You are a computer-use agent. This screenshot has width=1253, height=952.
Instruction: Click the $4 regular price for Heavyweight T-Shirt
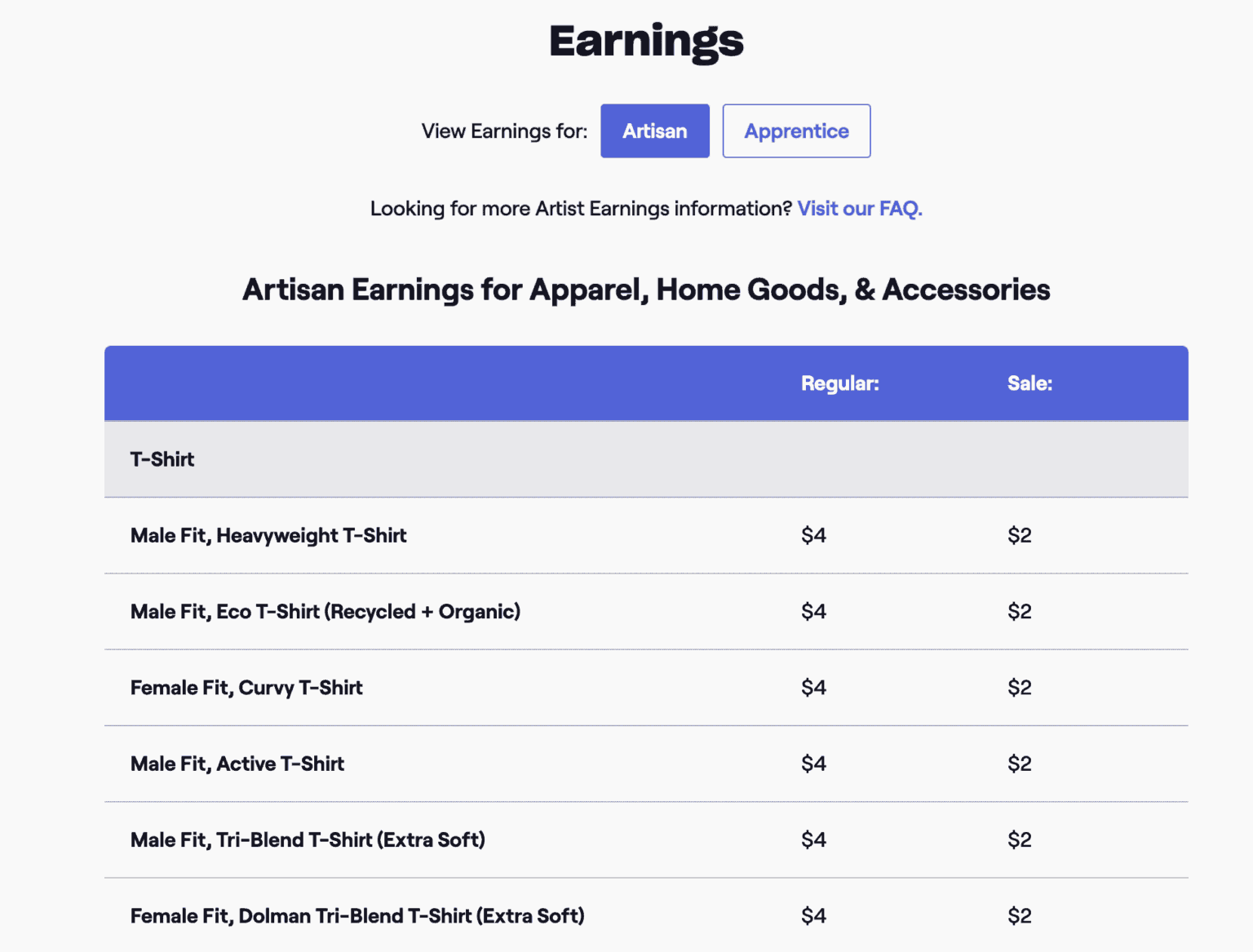[x=813, y=535]
